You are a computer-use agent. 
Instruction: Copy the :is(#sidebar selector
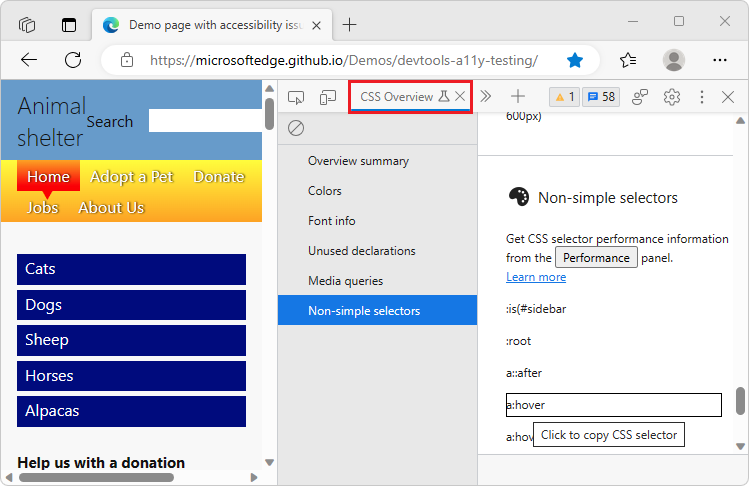536,309
